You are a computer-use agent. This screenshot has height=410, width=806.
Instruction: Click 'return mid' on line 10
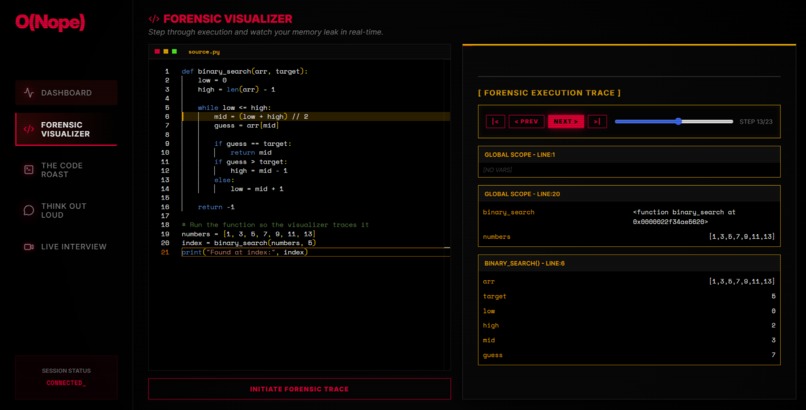251,153
